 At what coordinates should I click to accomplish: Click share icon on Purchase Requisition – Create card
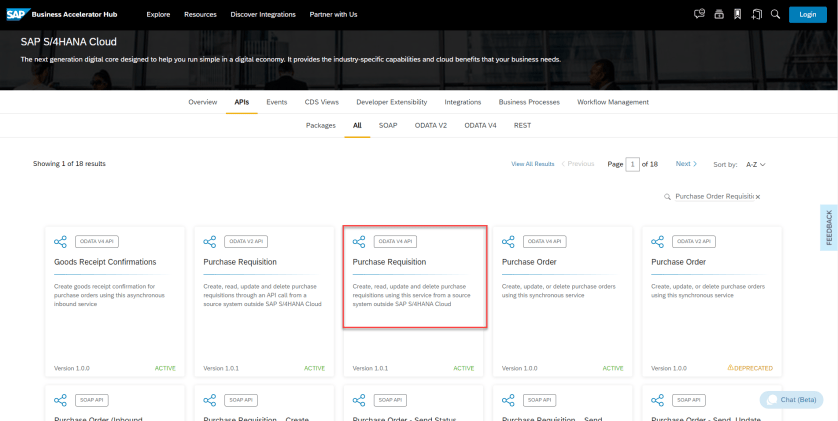point(210,400)
